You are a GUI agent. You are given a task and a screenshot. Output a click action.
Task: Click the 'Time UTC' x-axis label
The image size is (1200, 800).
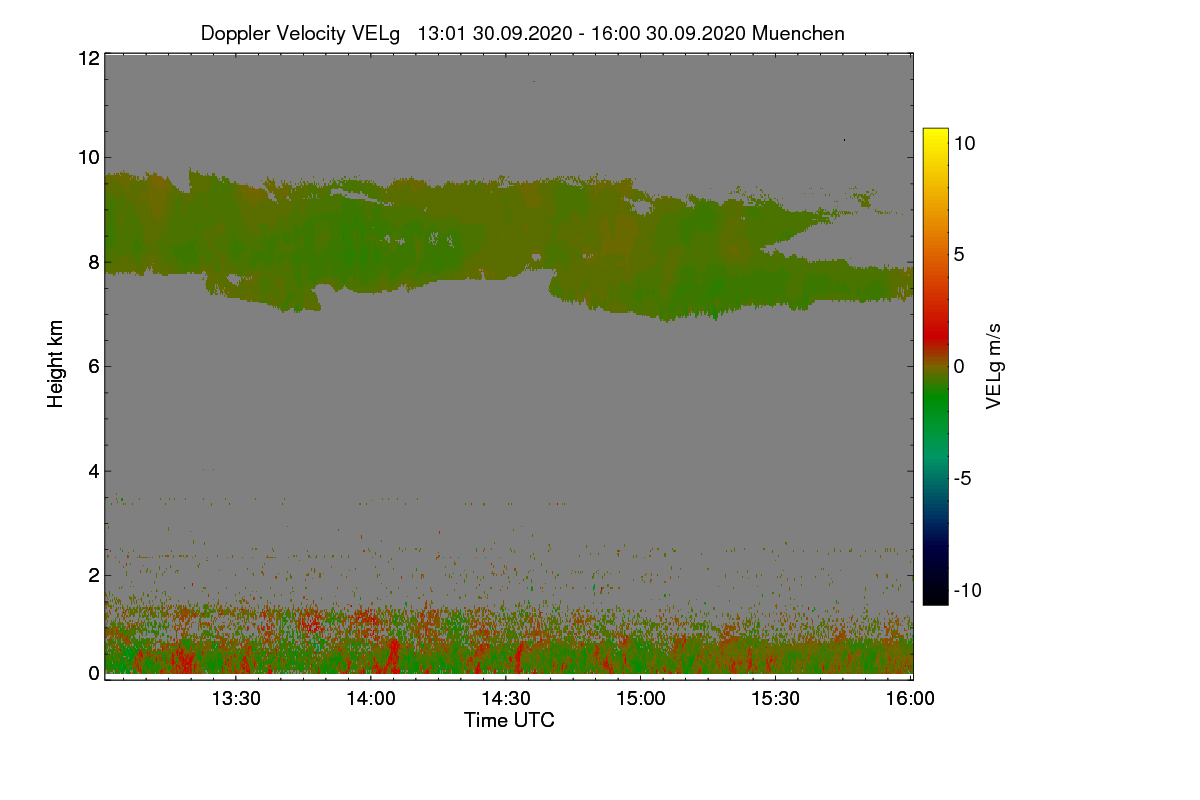click(x=509, y=720)
